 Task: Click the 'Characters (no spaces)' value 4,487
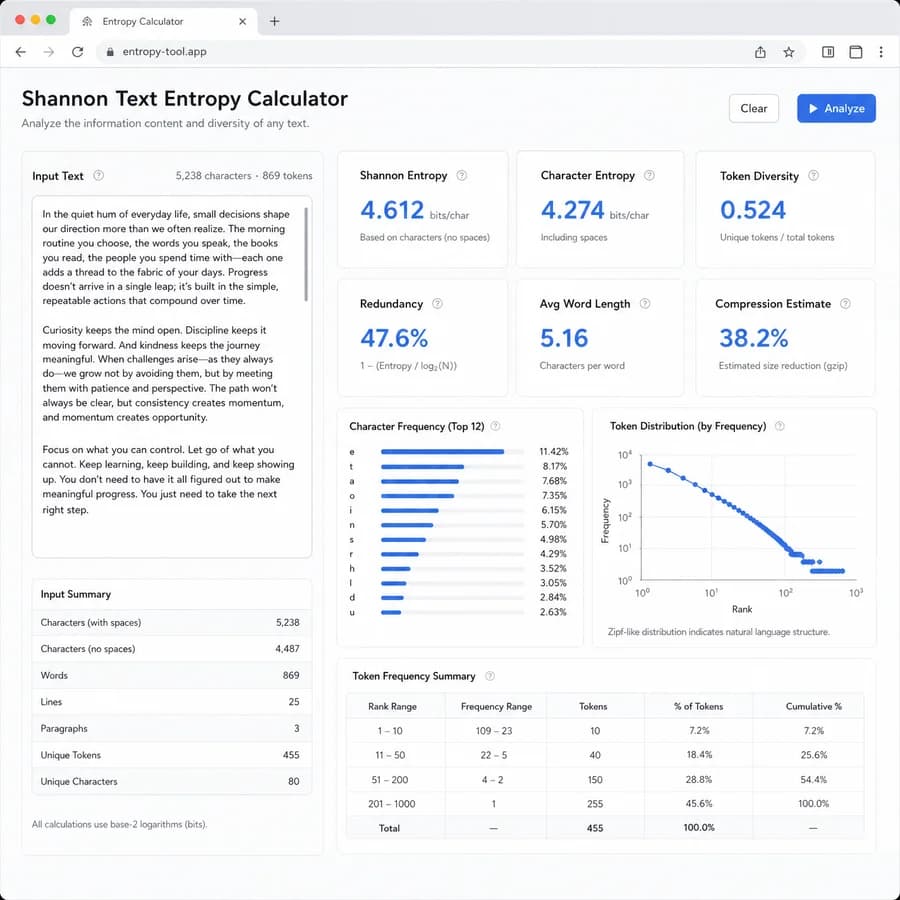pos(287,649)
